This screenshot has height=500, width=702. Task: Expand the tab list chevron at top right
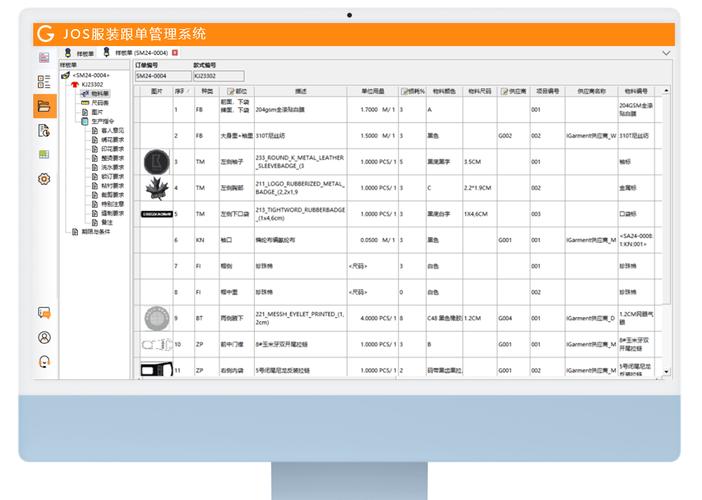point(666,52)
